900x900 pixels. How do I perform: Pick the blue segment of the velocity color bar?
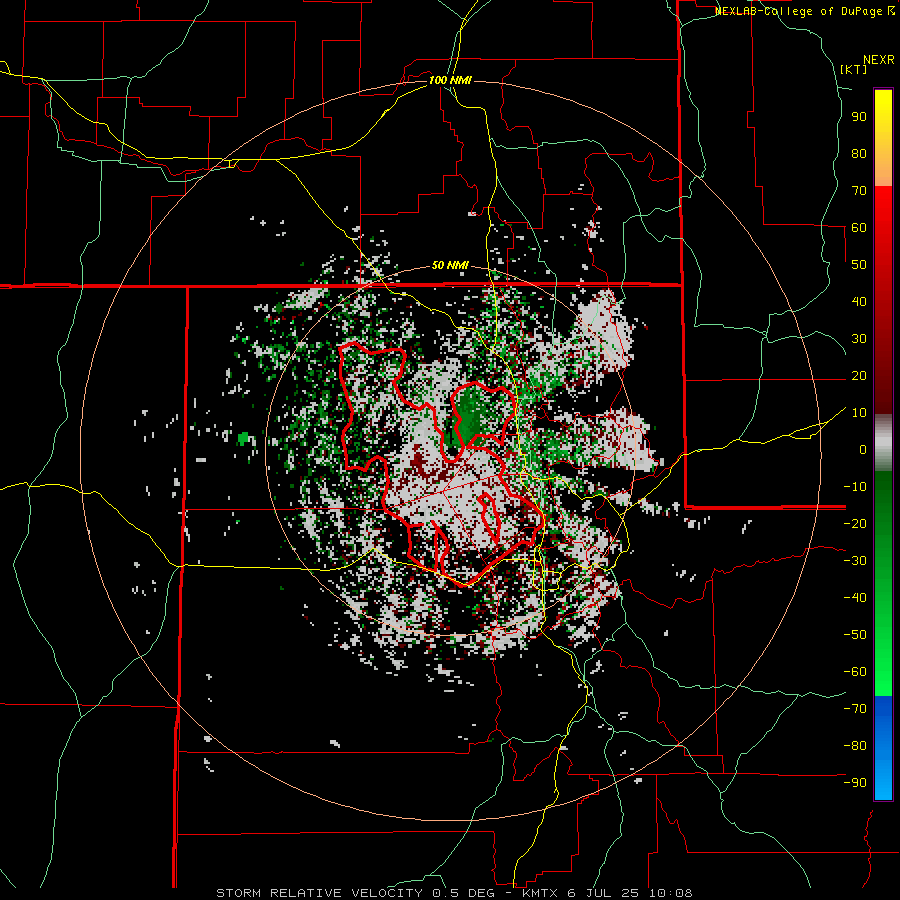883,747
